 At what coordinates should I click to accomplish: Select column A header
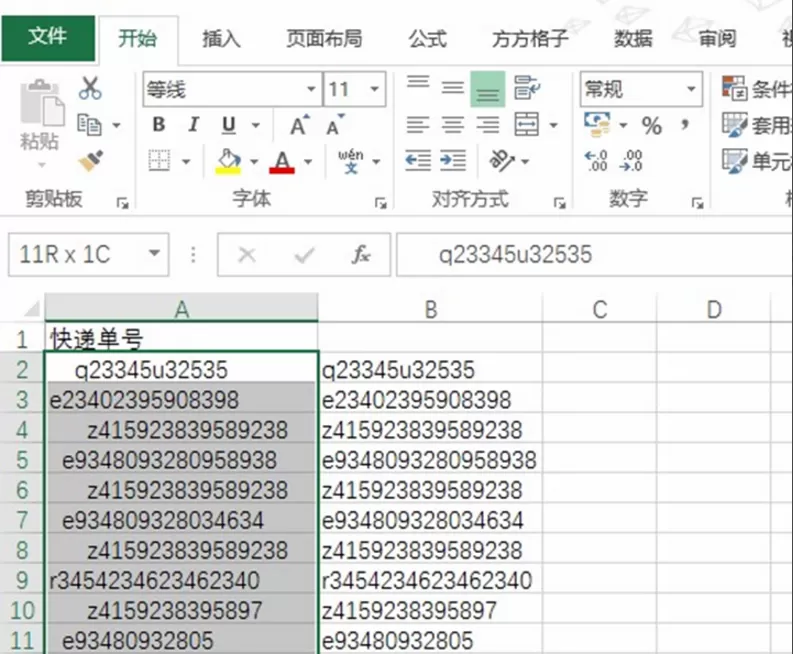click(182, 308)
